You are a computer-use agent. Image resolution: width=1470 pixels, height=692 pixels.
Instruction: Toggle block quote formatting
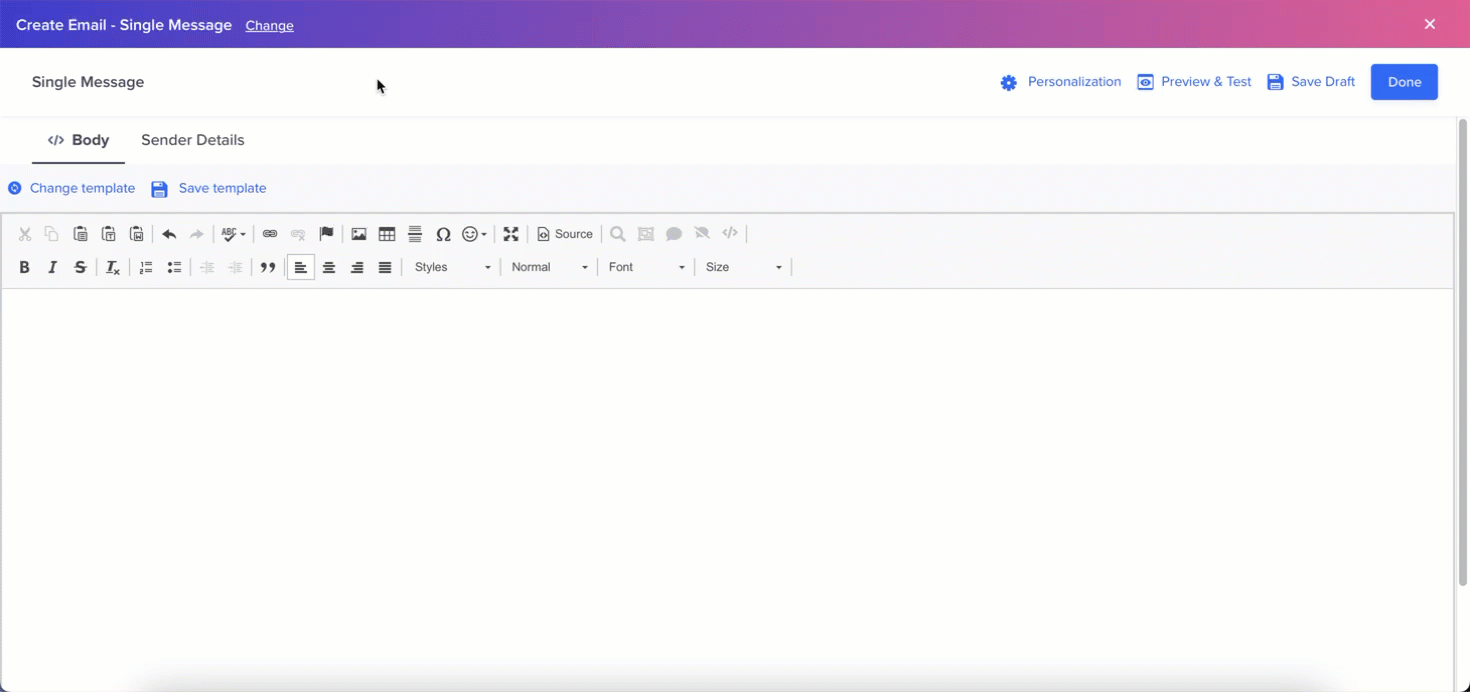pyautogui.click(x=268, y=267)
